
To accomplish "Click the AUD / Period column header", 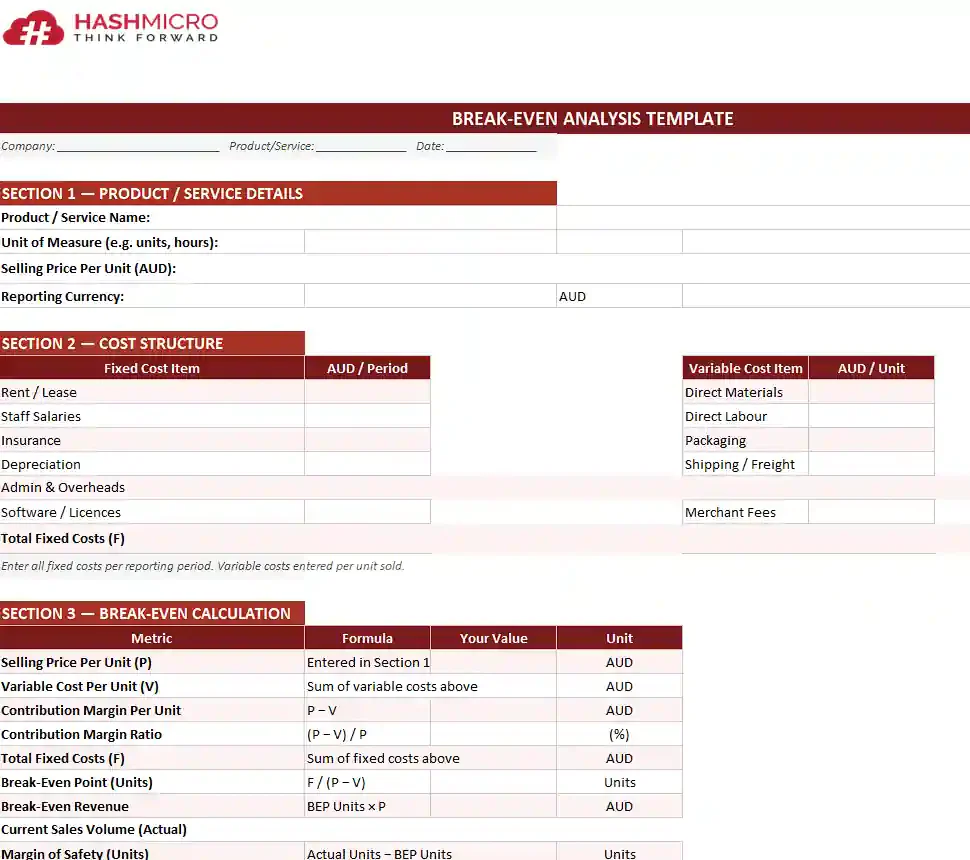I will 367,368.
